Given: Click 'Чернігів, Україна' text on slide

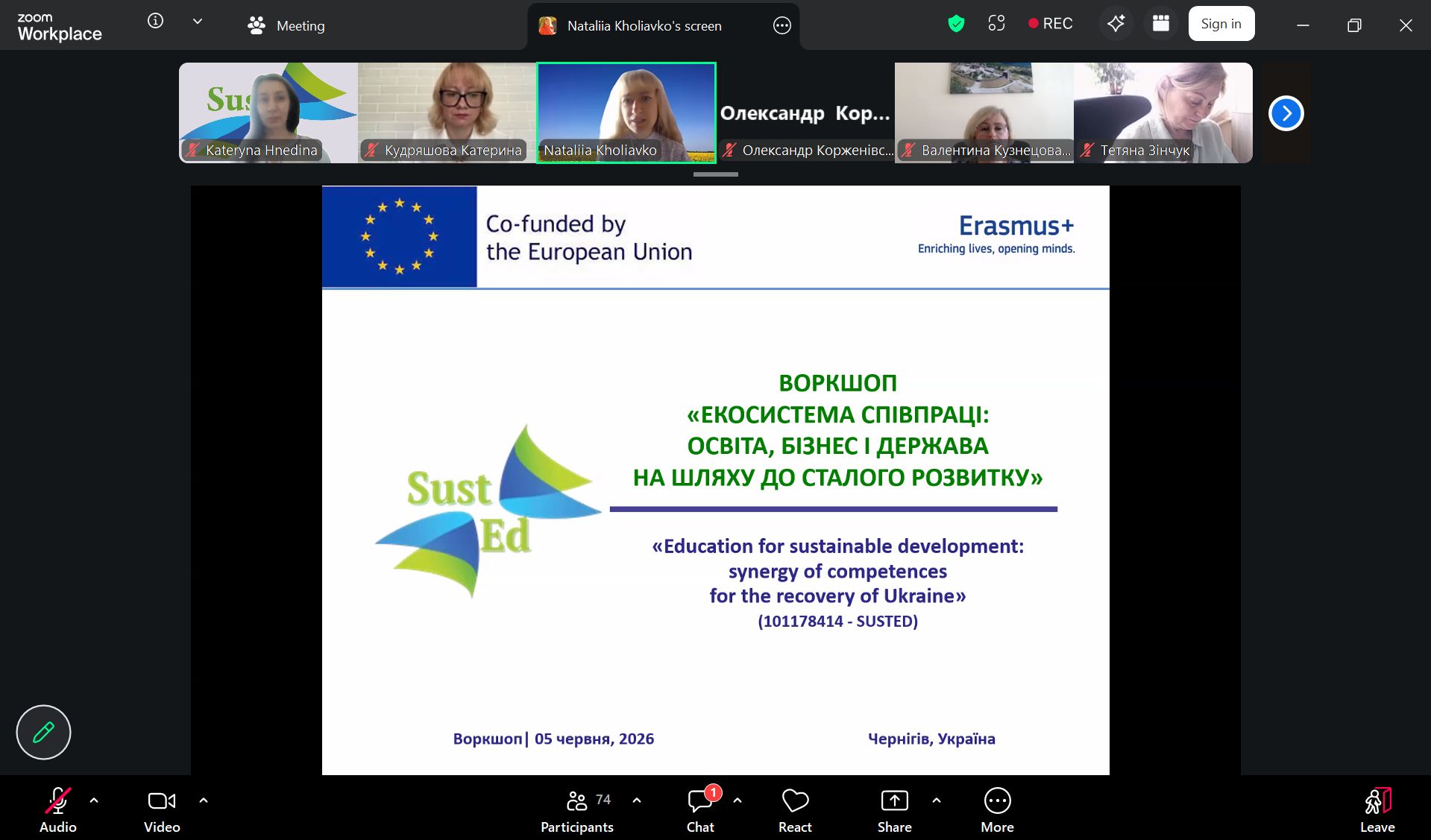Looking at the screenshot, I should (x=931, y=739).
